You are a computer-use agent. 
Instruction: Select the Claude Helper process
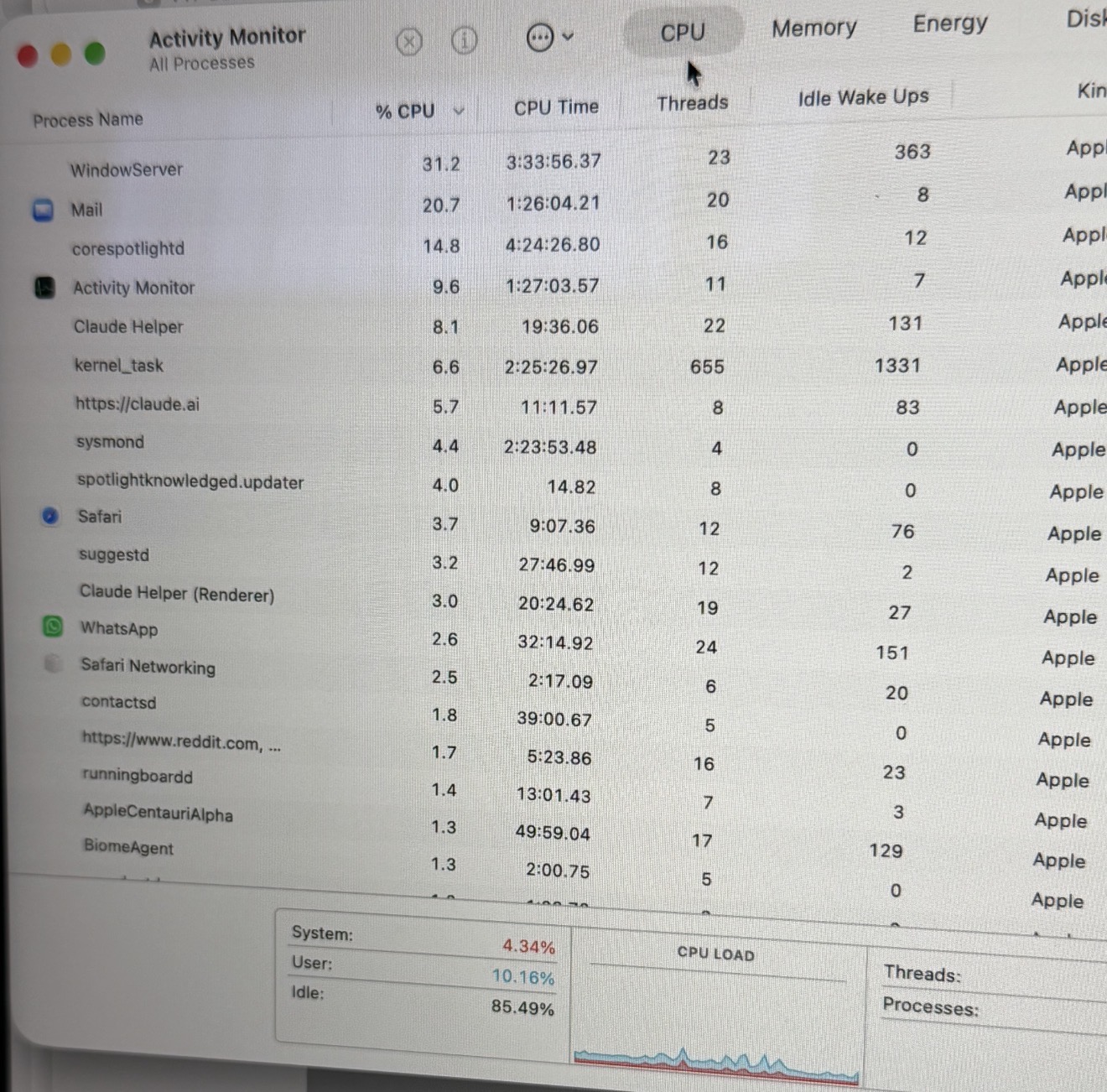(x=128, y=327)
